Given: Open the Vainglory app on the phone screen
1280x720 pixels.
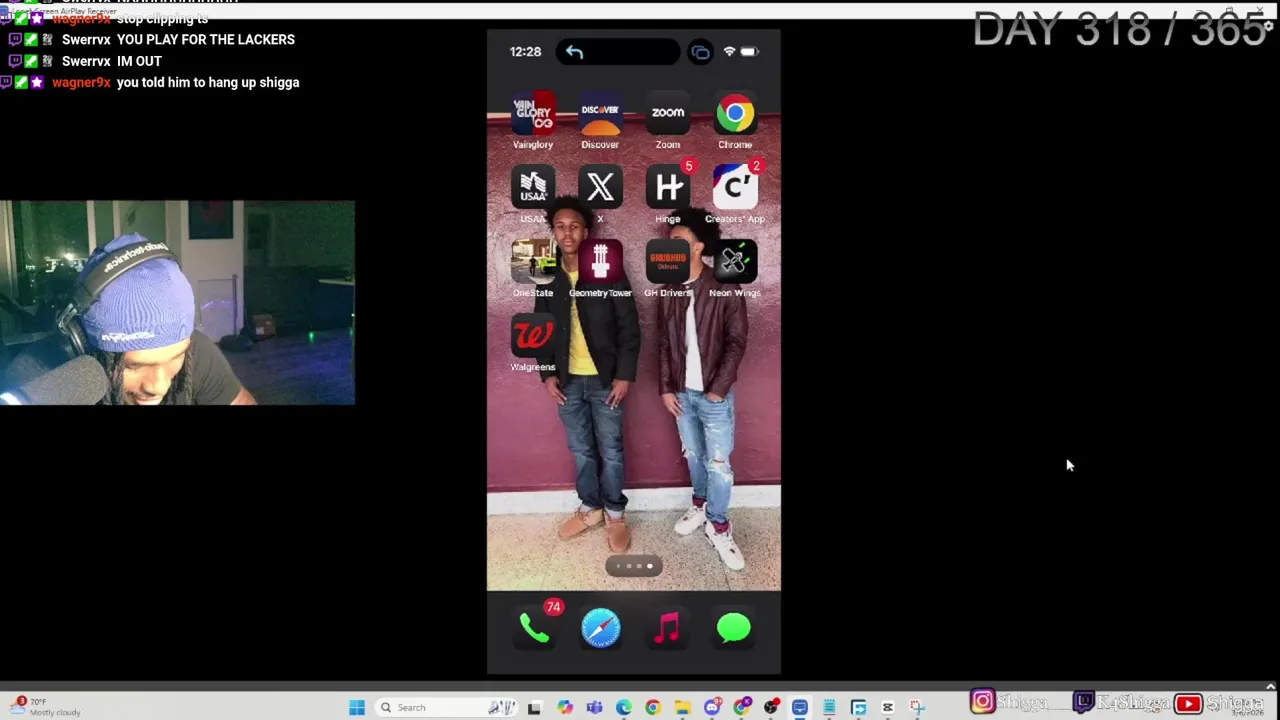Looking at the screenshot, I should coord(533,115).
